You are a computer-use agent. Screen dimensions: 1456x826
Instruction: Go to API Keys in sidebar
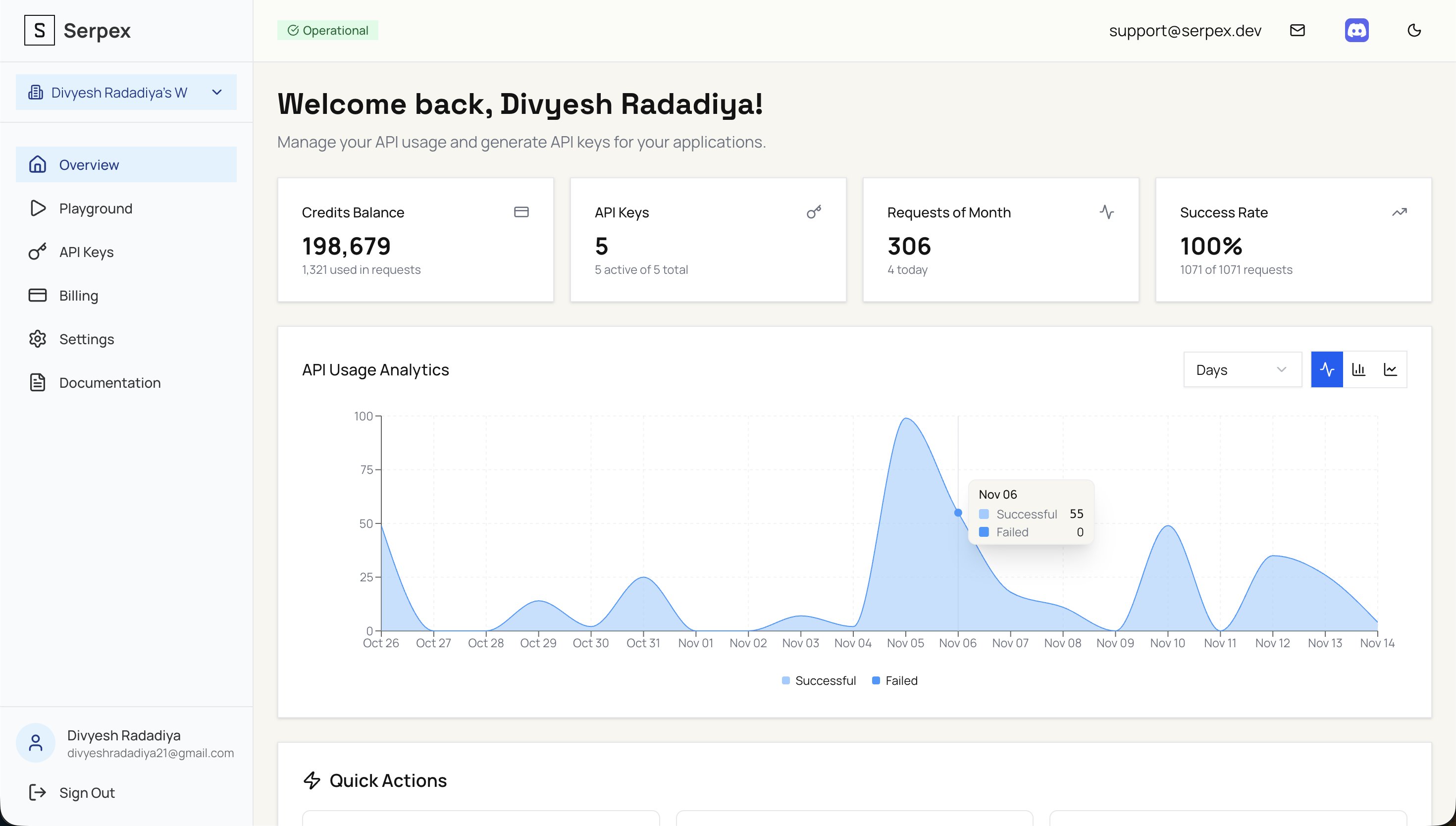pyautogui.click(x=86, y=252)
